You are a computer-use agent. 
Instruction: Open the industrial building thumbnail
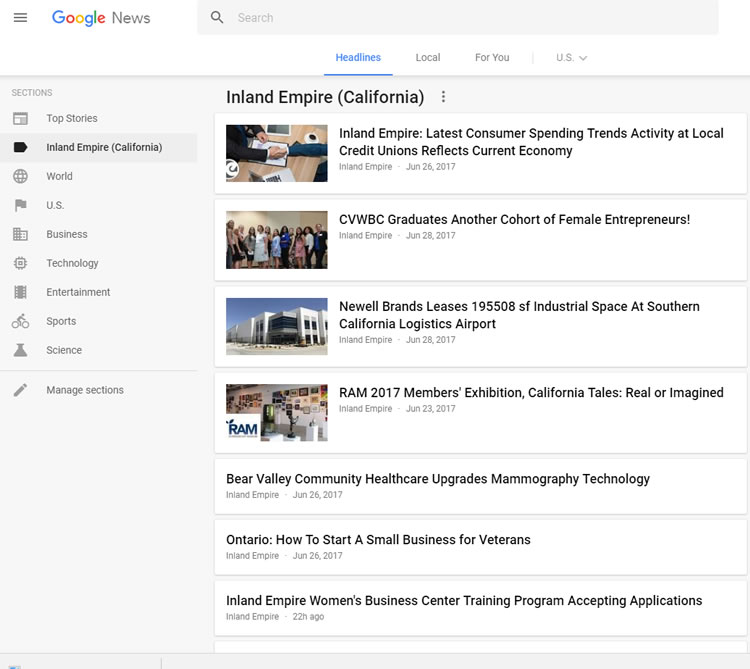click(276, 326)
